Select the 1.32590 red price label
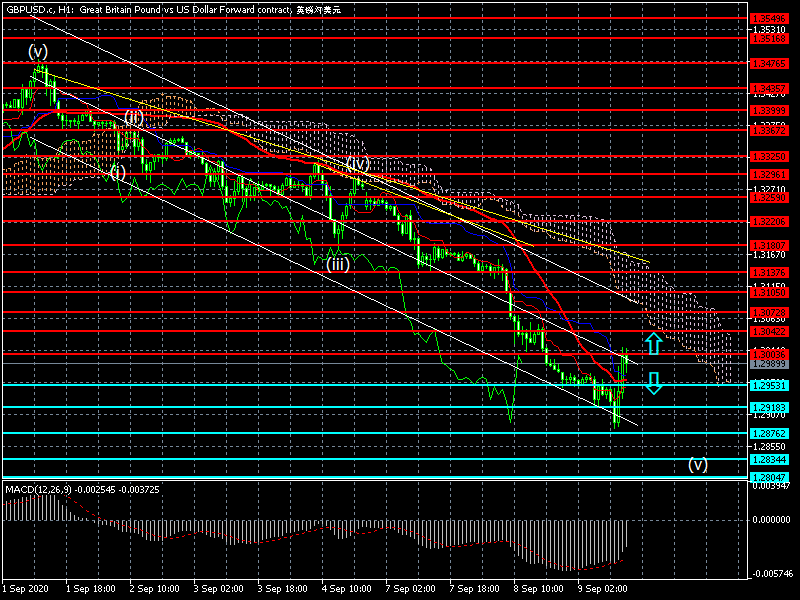Screen dimensions: 800x600 (769, 197)
